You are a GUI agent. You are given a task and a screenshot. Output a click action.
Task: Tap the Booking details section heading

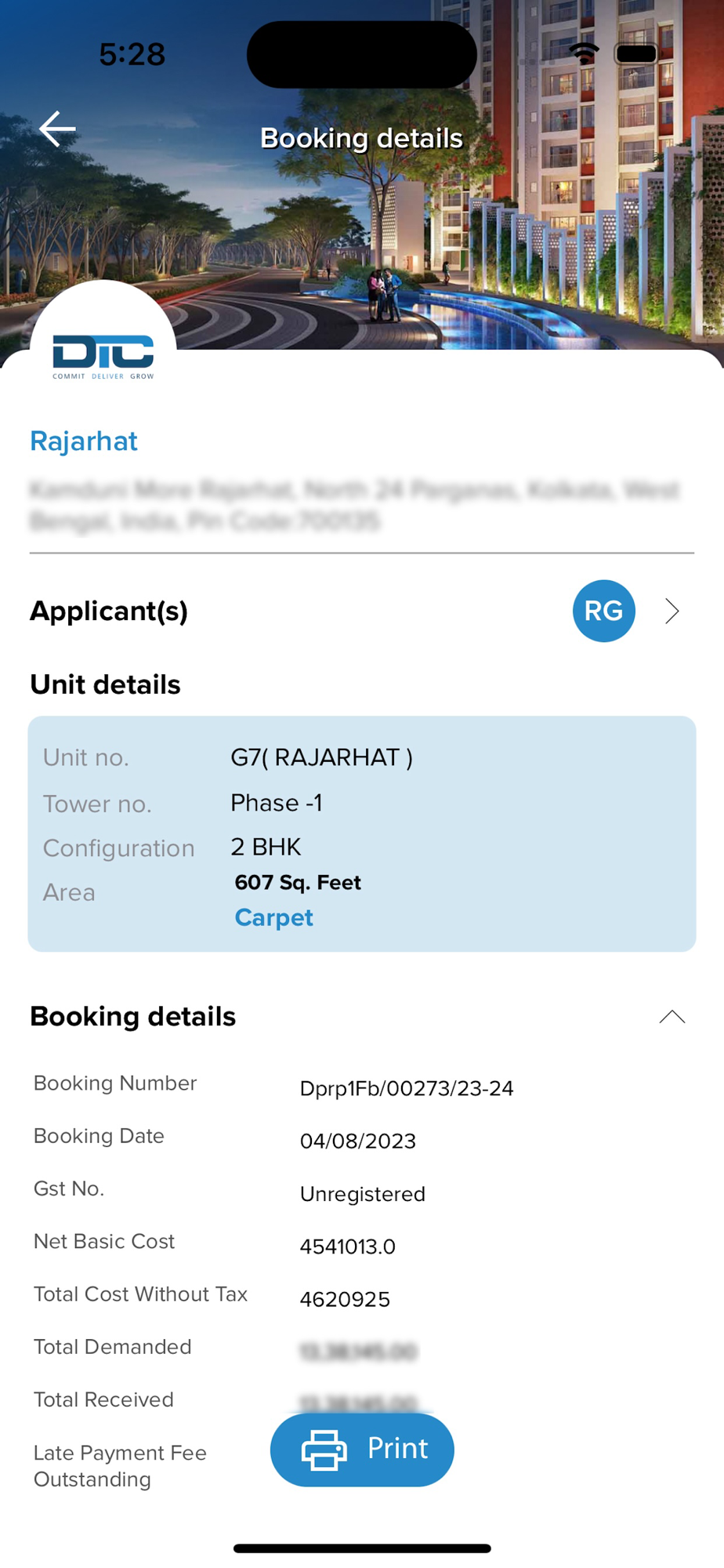click(133, 1017)
